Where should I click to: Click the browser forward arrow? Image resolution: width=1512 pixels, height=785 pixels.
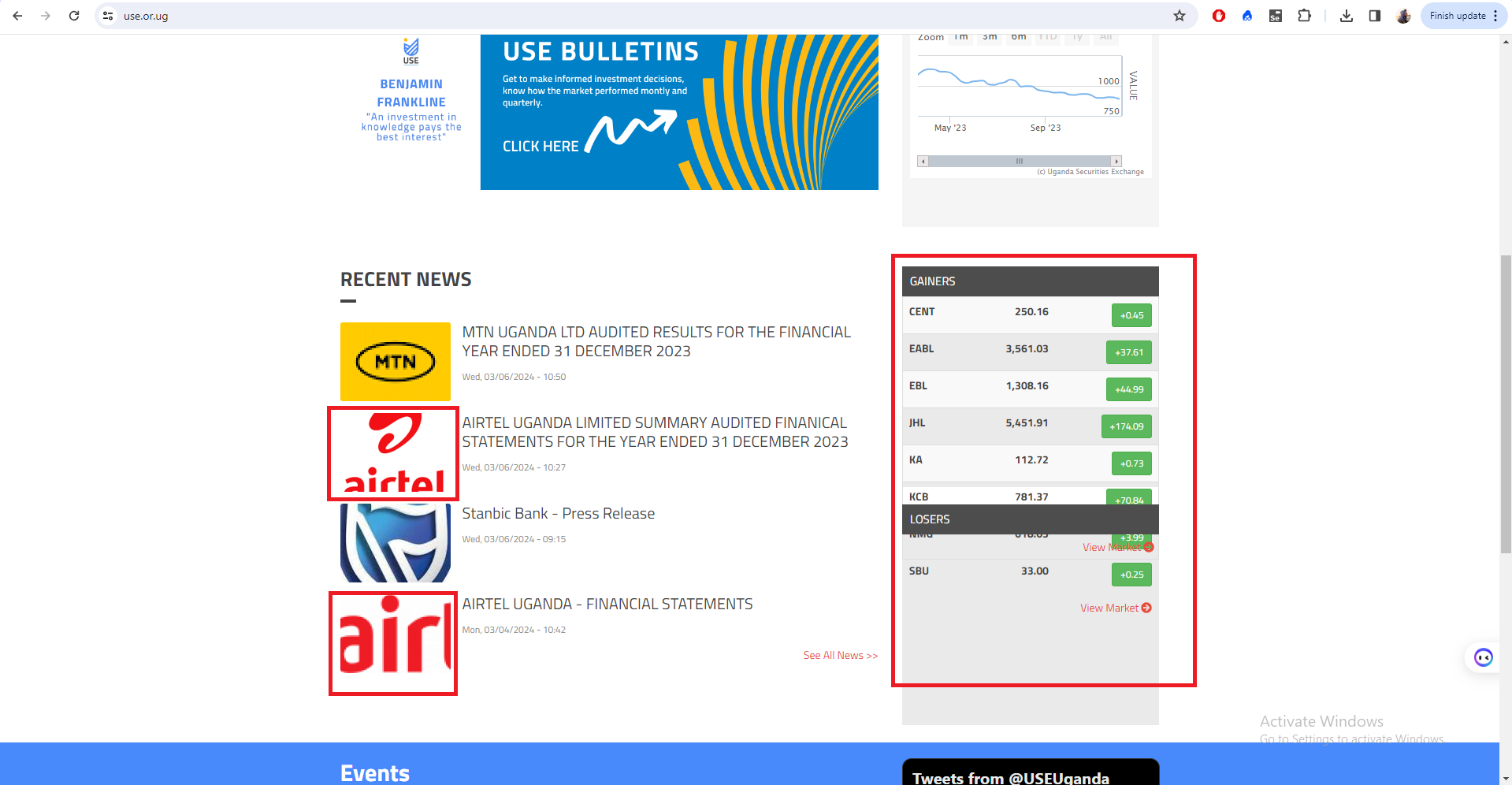[46, 16]
